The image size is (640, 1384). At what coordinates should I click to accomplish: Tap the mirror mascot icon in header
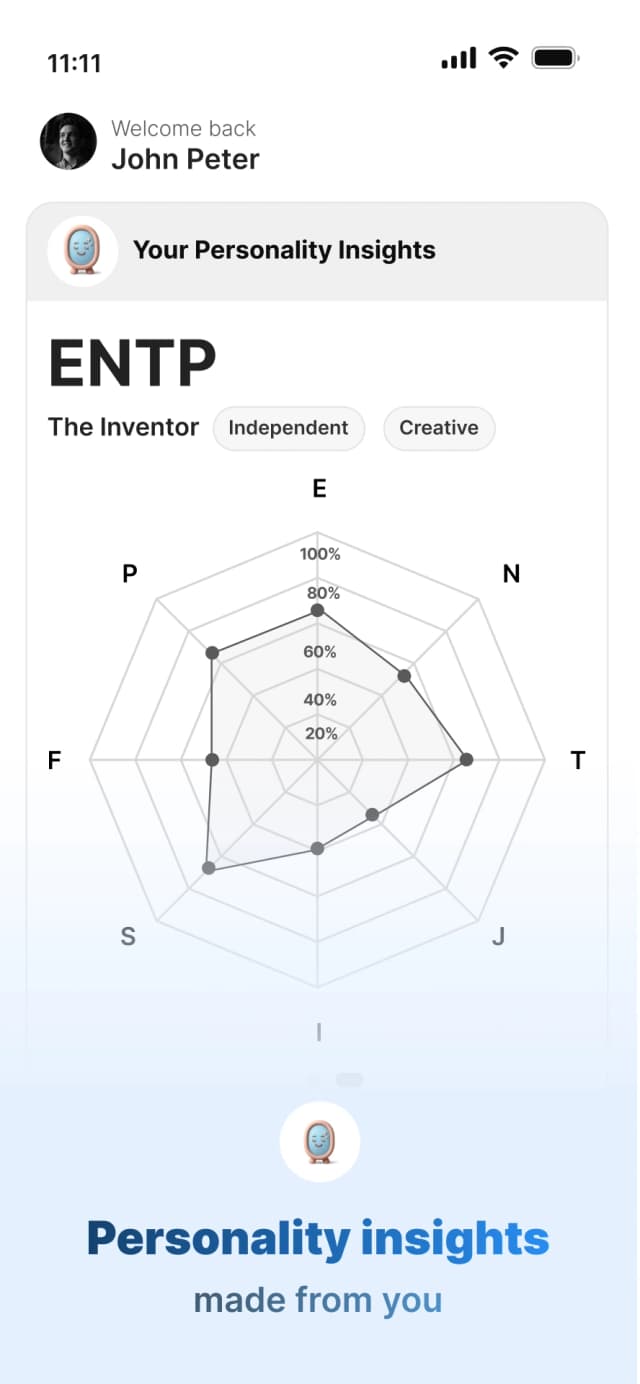pyautogui.click(x=82, y=251)
